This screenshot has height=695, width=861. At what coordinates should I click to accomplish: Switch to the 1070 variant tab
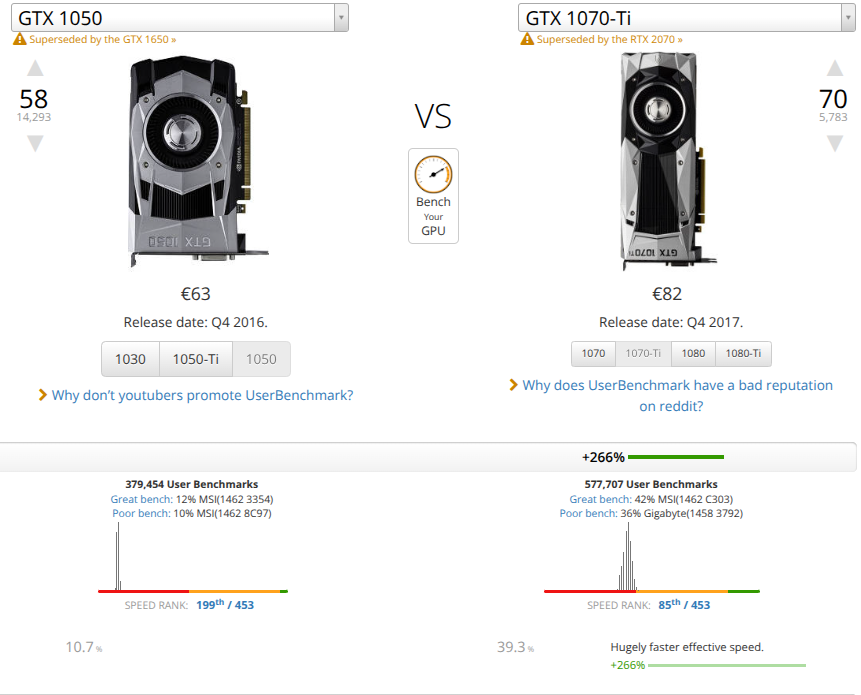coord(593,353)
